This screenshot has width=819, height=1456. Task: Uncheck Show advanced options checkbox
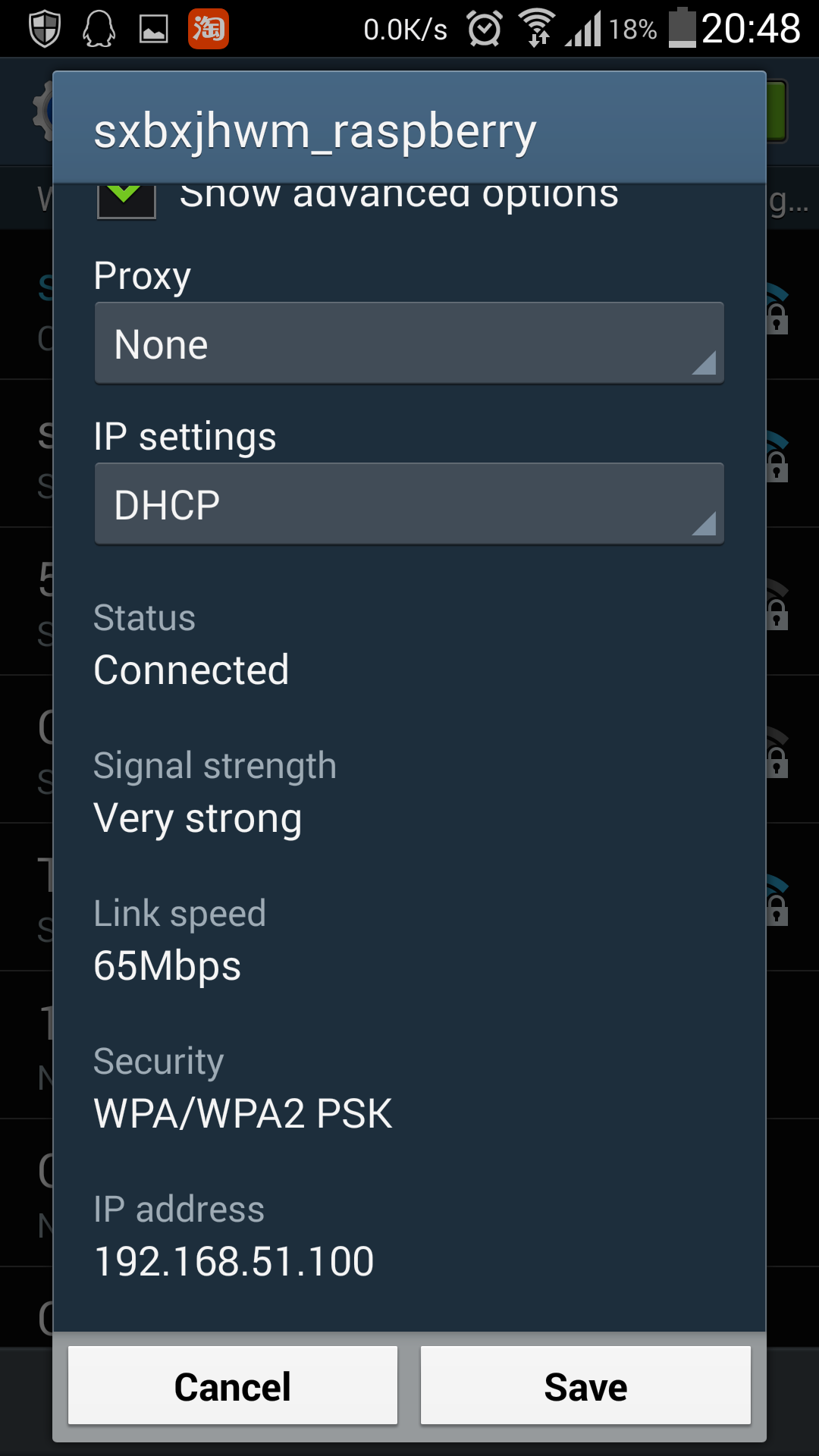[x=127, y=199]
